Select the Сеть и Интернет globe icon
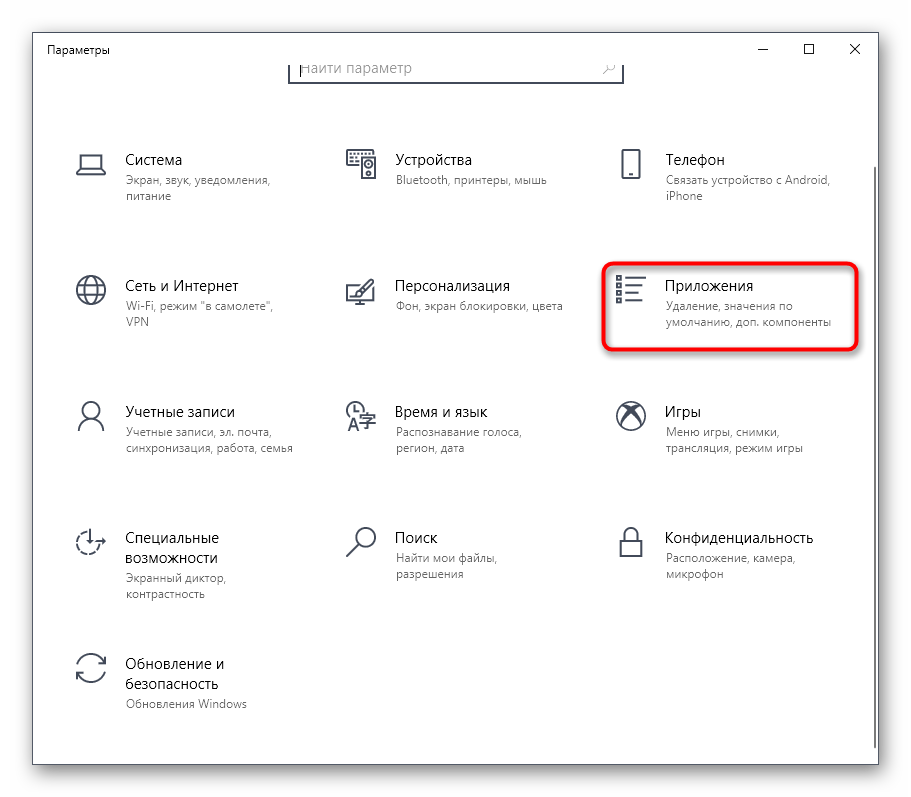Viewport: 911px width, 797px height. 91,290
